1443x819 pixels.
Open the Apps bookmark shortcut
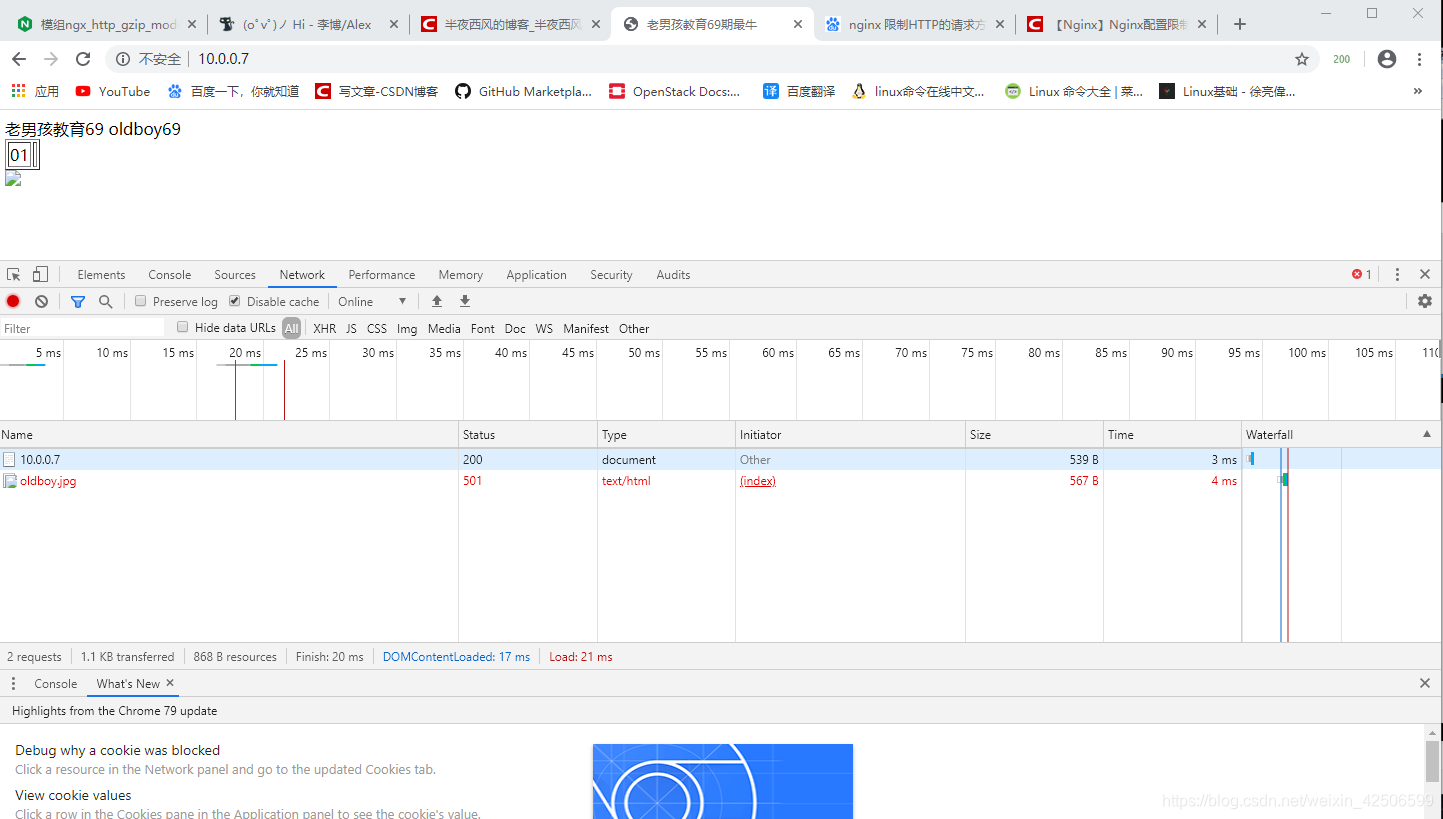click(35, 91)
